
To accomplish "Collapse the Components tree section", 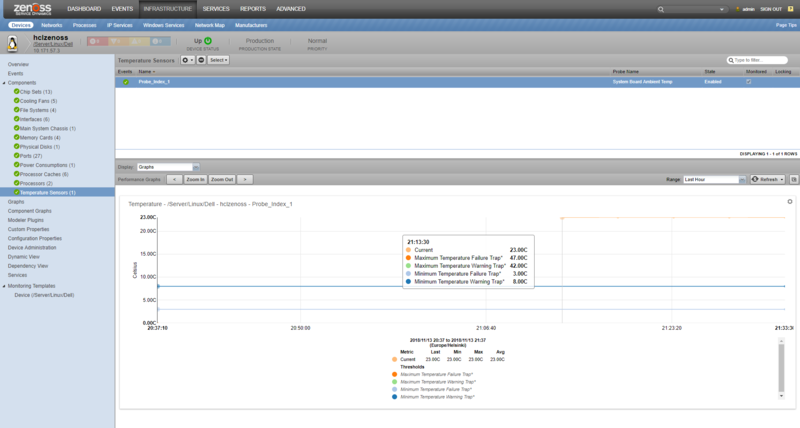I will coord(4,83).
